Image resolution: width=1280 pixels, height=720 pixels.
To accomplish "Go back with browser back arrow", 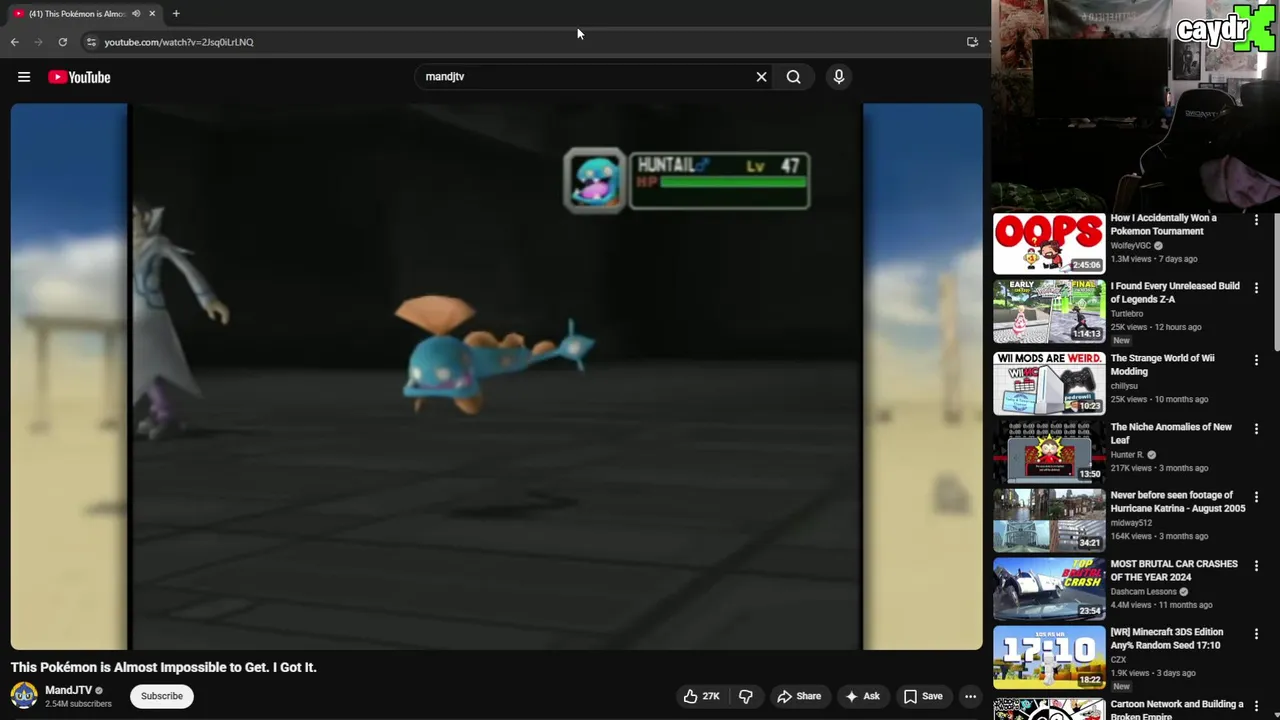I will (14, 42).
